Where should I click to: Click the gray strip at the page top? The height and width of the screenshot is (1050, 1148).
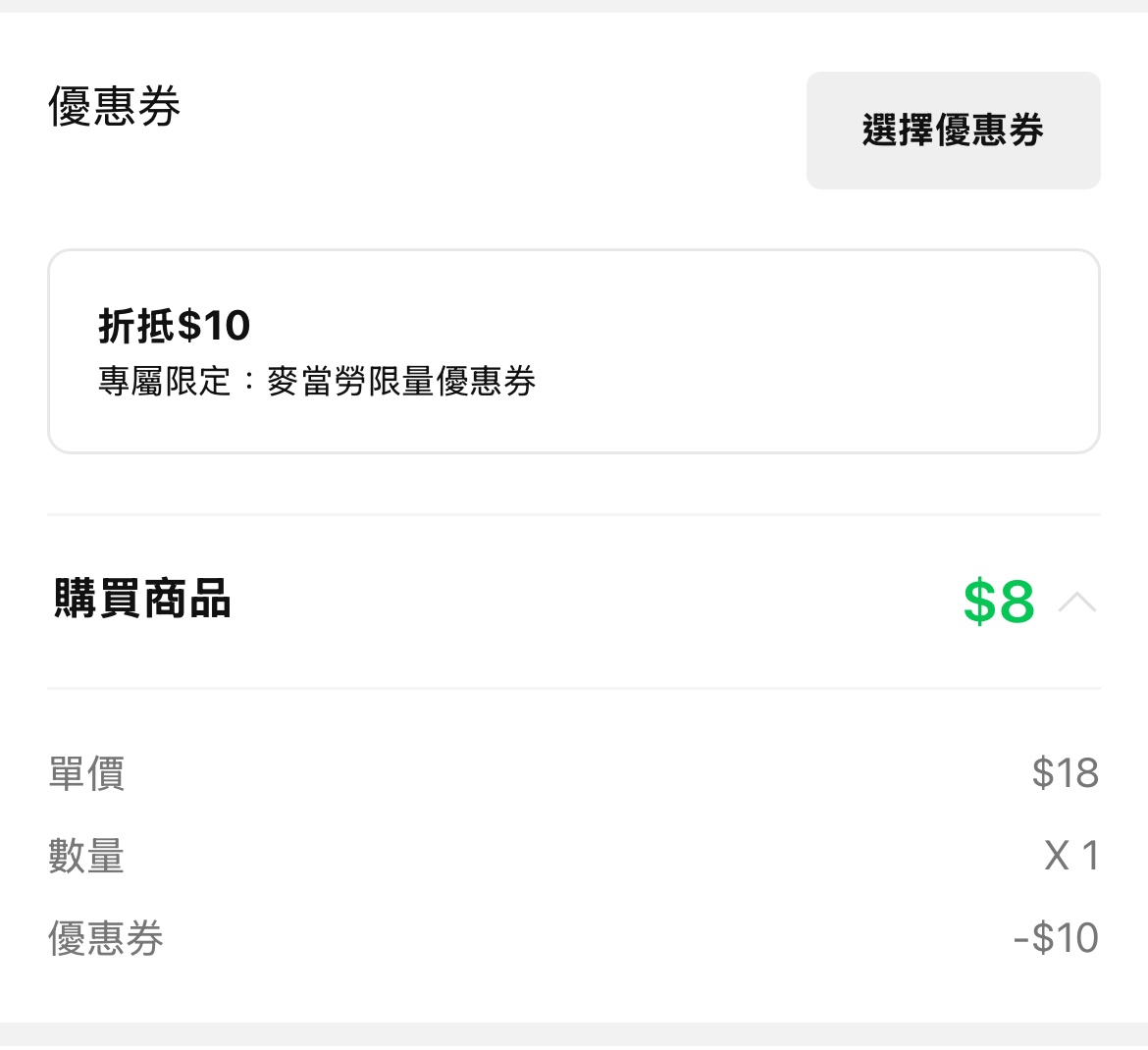(x=574, y=6)
